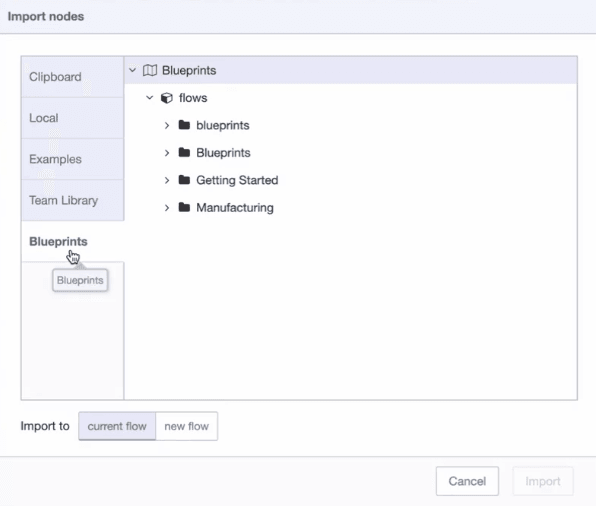The width and height of the screenshot is (596, 506).
Task: Expand the capitalized Blueprints folder
Action: pyautogui.click(x=167, y=153)
